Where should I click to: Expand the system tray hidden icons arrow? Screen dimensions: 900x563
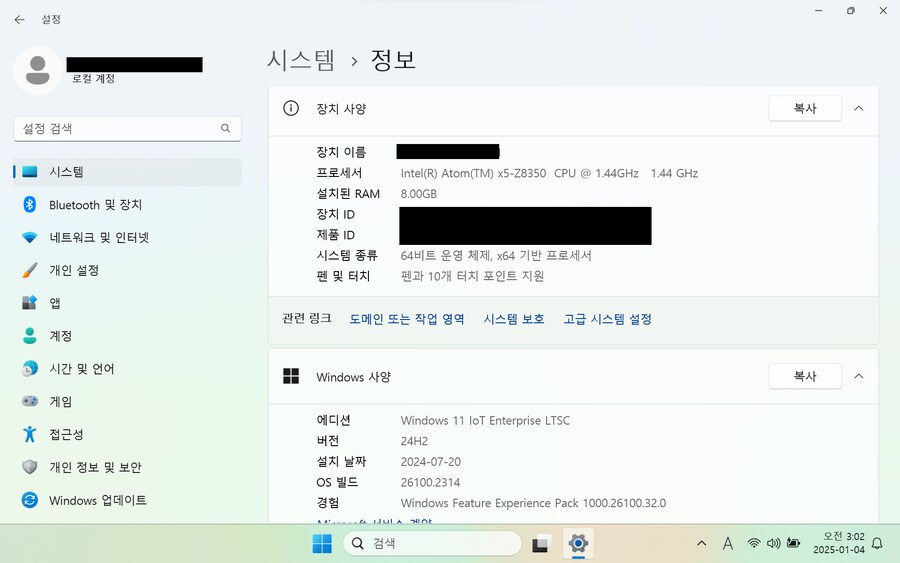(703, 543)
